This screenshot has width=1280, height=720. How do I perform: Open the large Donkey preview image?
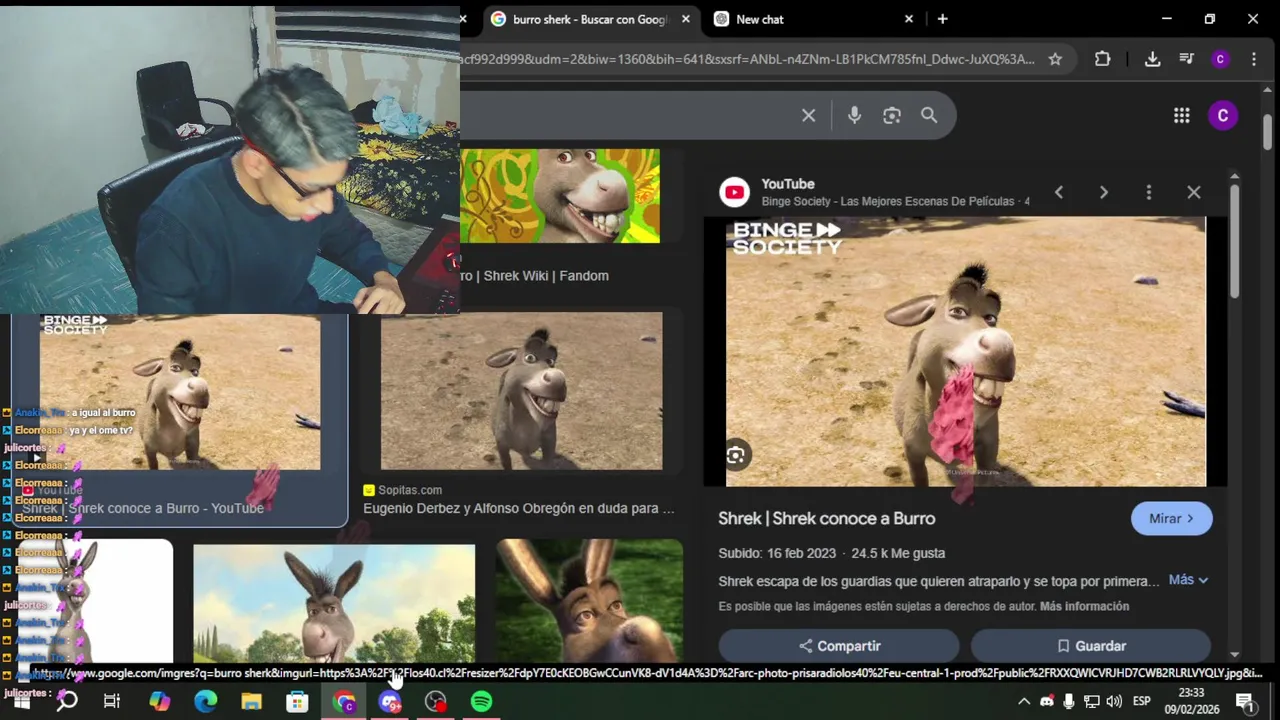(x=966, y=352)
